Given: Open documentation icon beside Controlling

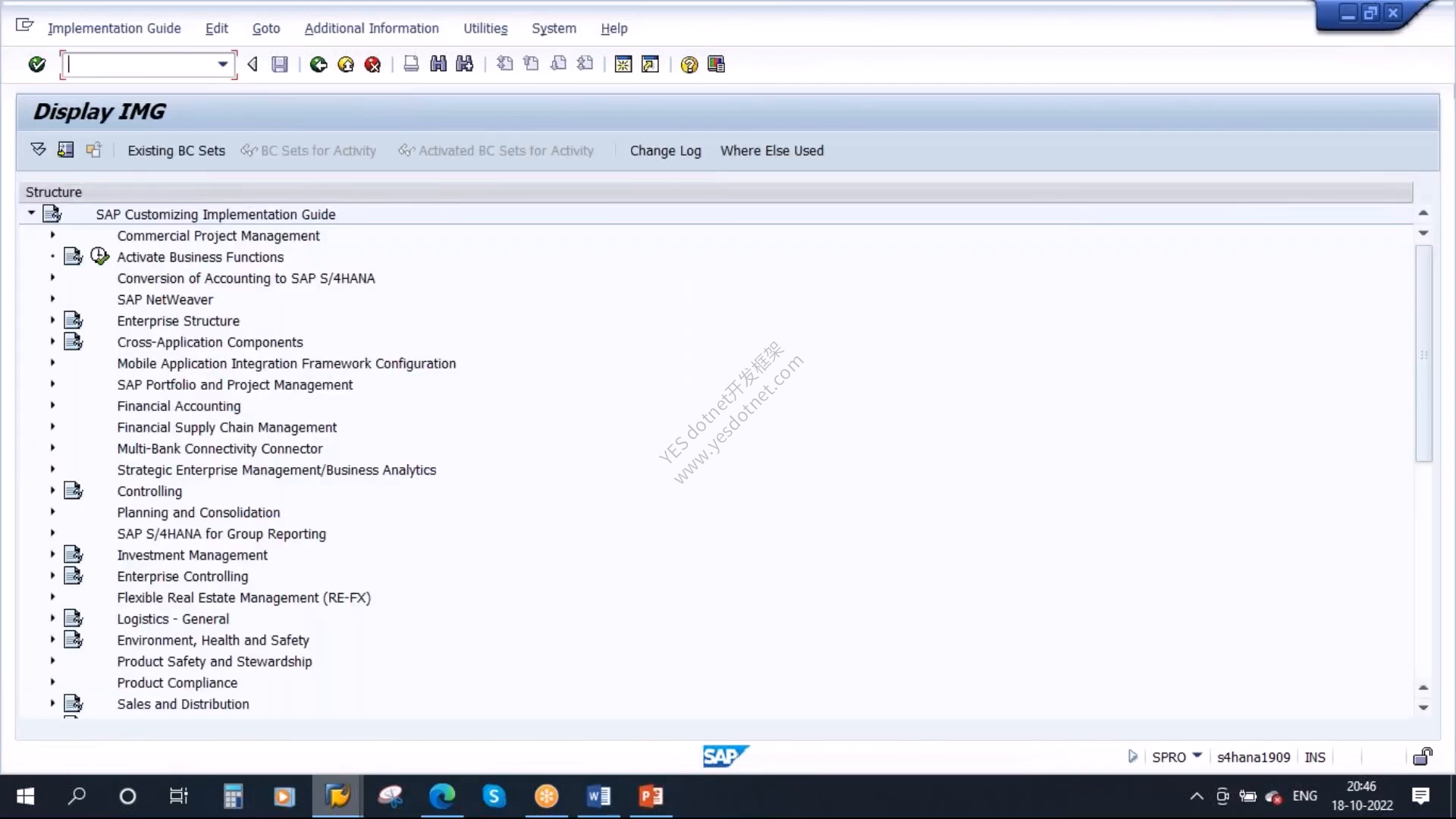Looking at the screenshot, I should pos(73,491).
